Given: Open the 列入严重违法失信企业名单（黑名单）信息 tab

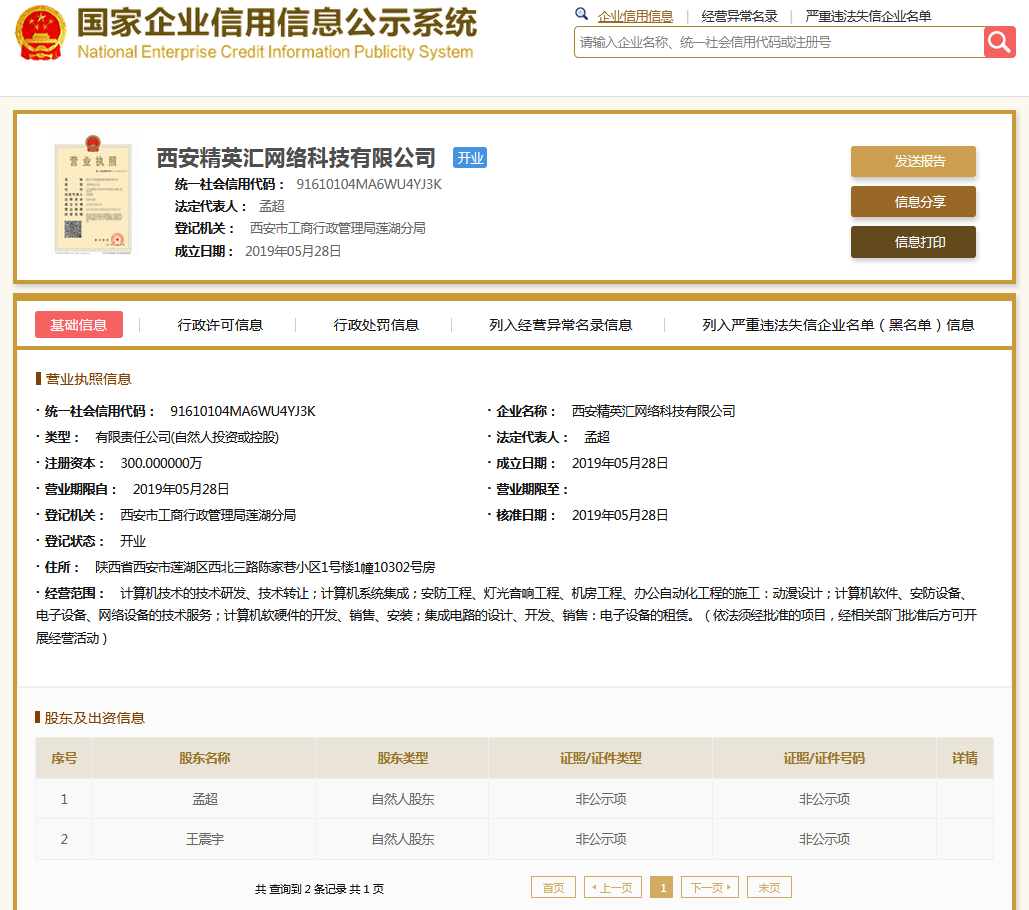Looking at the screenshot, I should 838,325.
